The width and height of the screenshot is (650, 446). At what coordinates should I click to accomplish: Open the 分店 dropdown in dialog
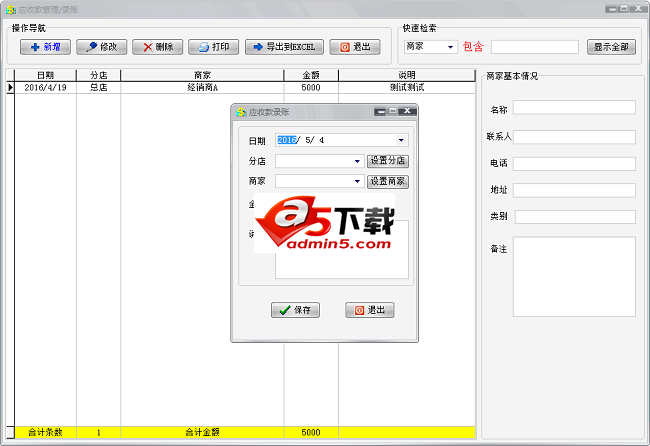pos(357,161)
